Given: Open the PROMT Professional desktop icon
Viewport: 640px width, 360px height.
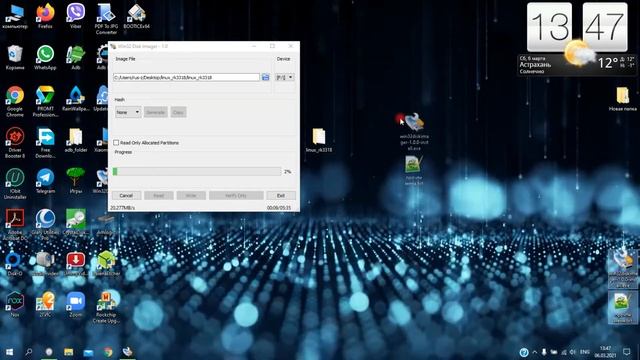Looking at the screenshot, I should tap(45, 101).
